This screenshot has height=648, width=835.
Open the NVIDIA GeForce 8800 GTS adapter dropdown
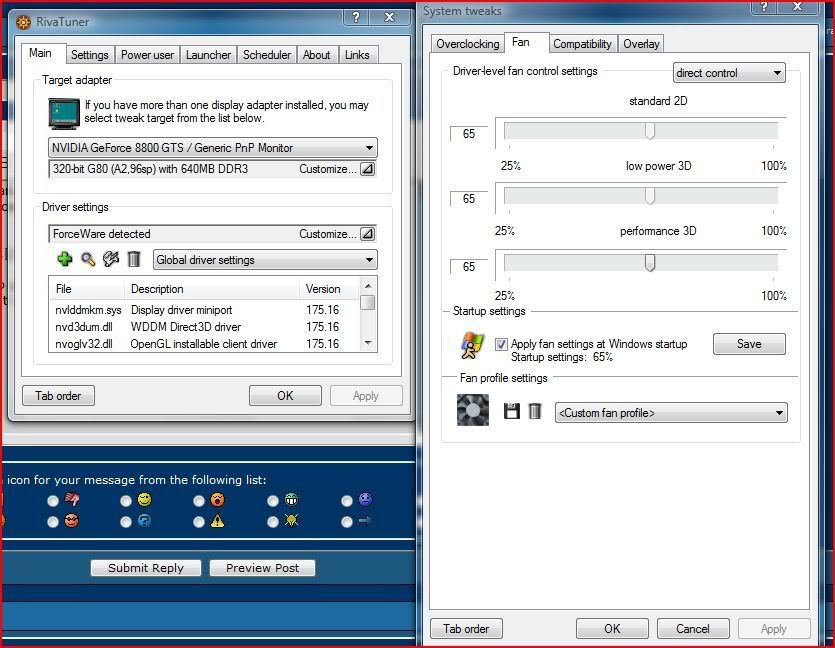[x=212, y=147]
